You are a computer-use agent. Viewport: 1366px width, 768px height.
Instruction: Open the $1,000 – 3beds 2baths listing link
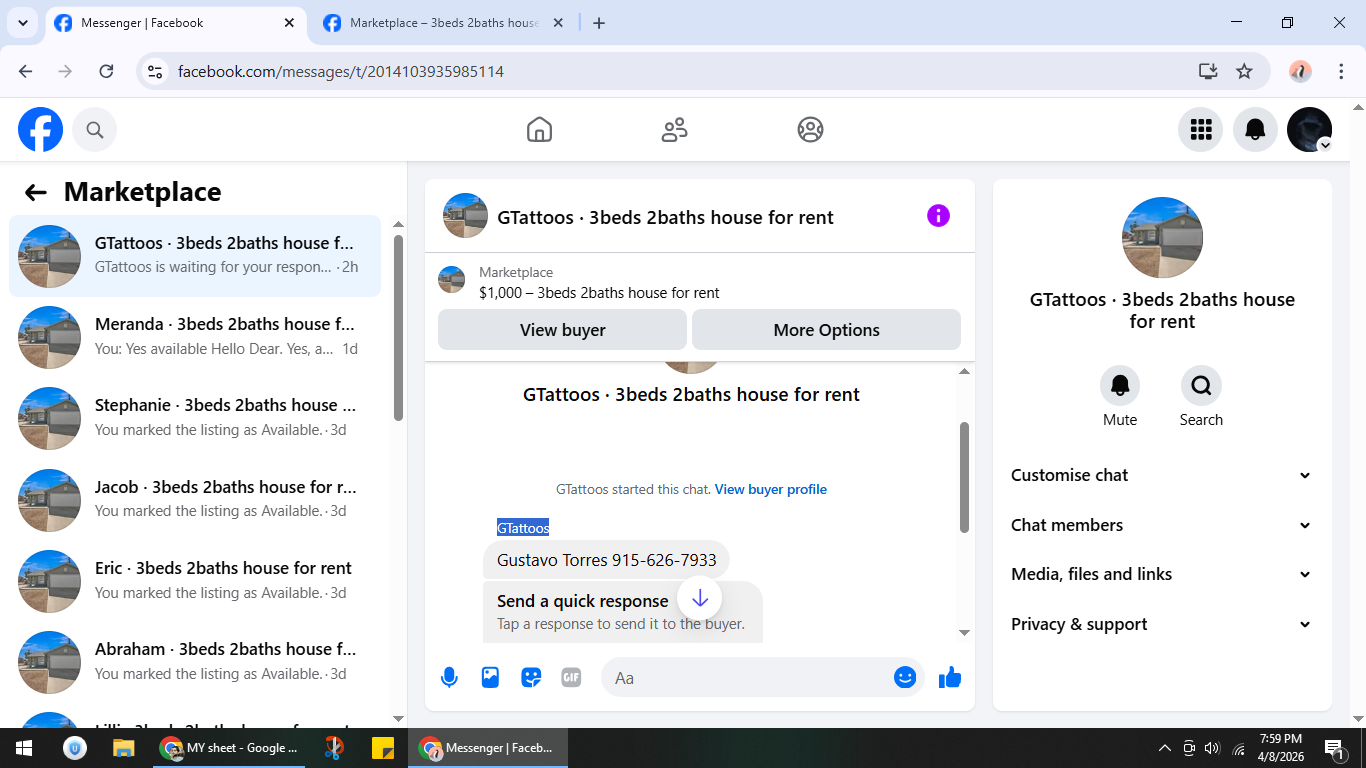pos(599,293)
